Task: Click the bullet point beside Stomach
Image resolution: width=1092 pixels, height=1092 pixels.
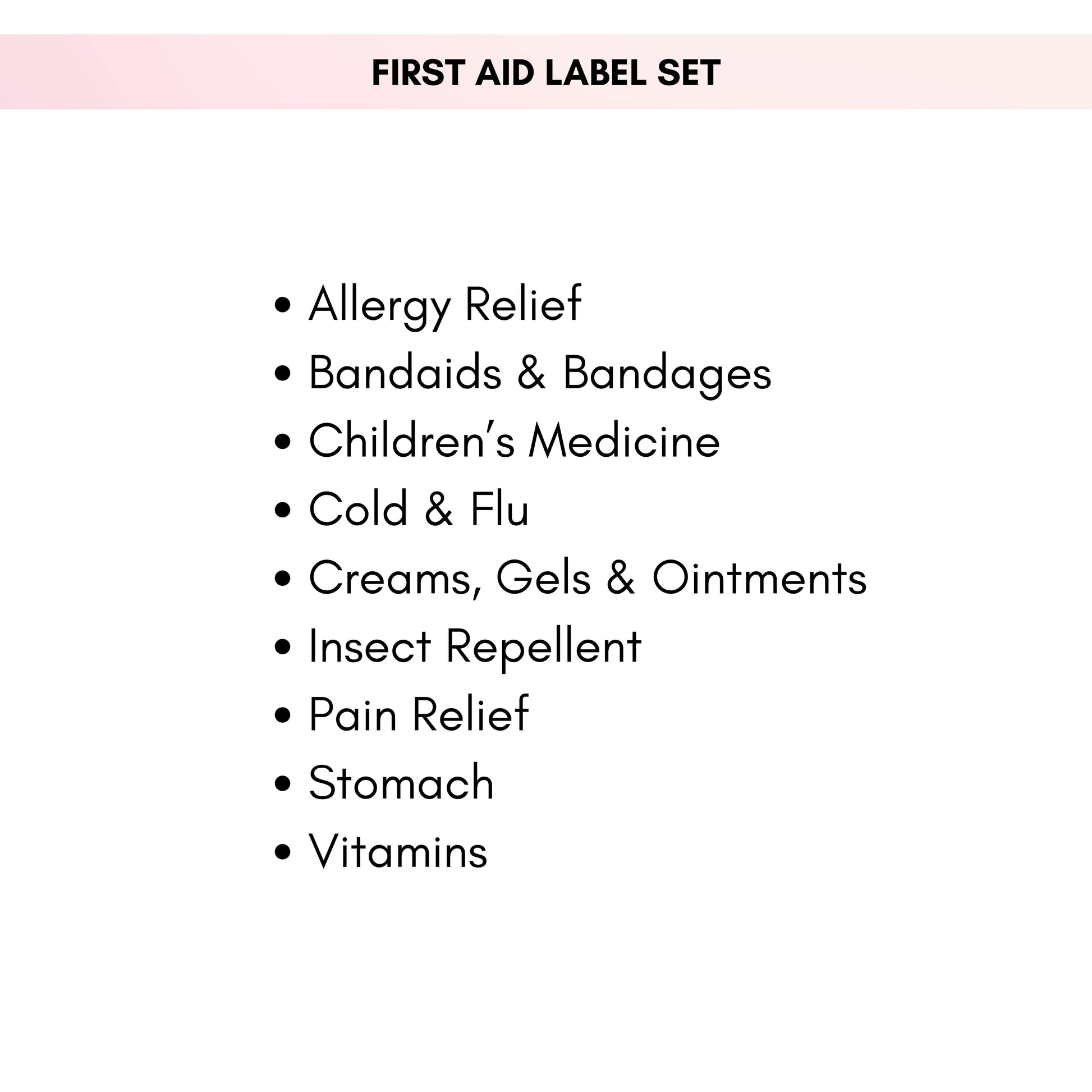Action: click(282, 784)
